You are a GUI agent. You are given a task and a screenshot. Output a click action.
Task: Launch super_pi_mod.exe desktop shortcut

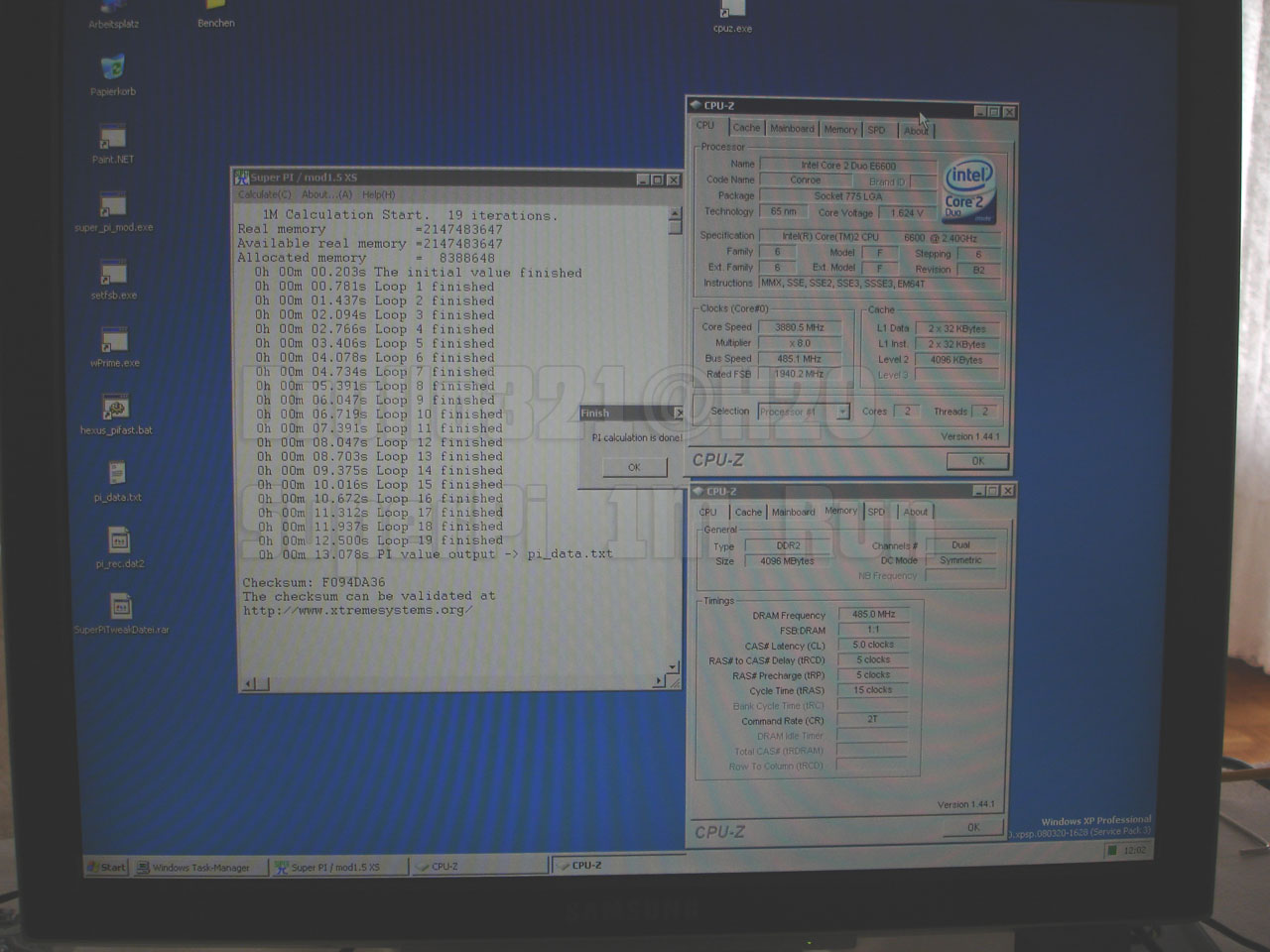tap(113, 212)
